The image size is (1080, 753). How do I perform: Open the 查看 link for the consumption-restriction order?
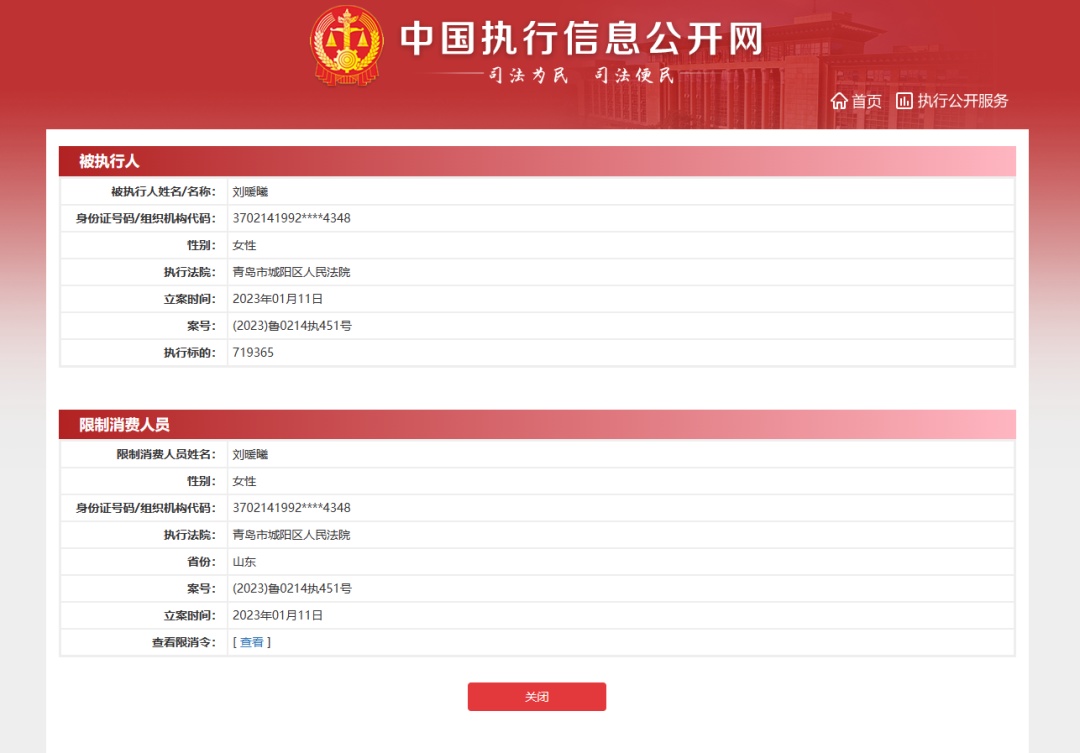251,642
